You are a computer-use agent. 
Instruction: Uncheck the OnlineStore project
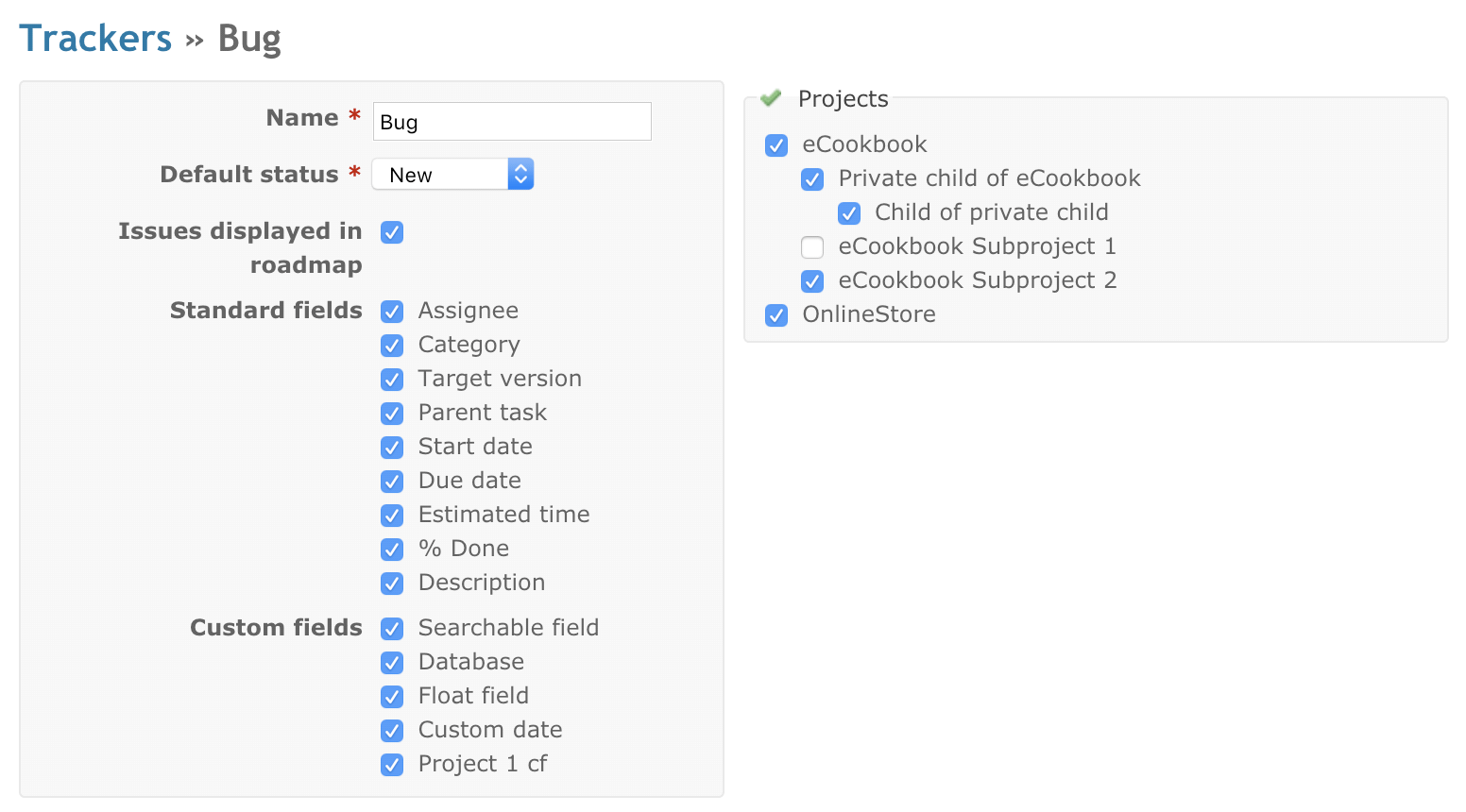pos(776,315)
